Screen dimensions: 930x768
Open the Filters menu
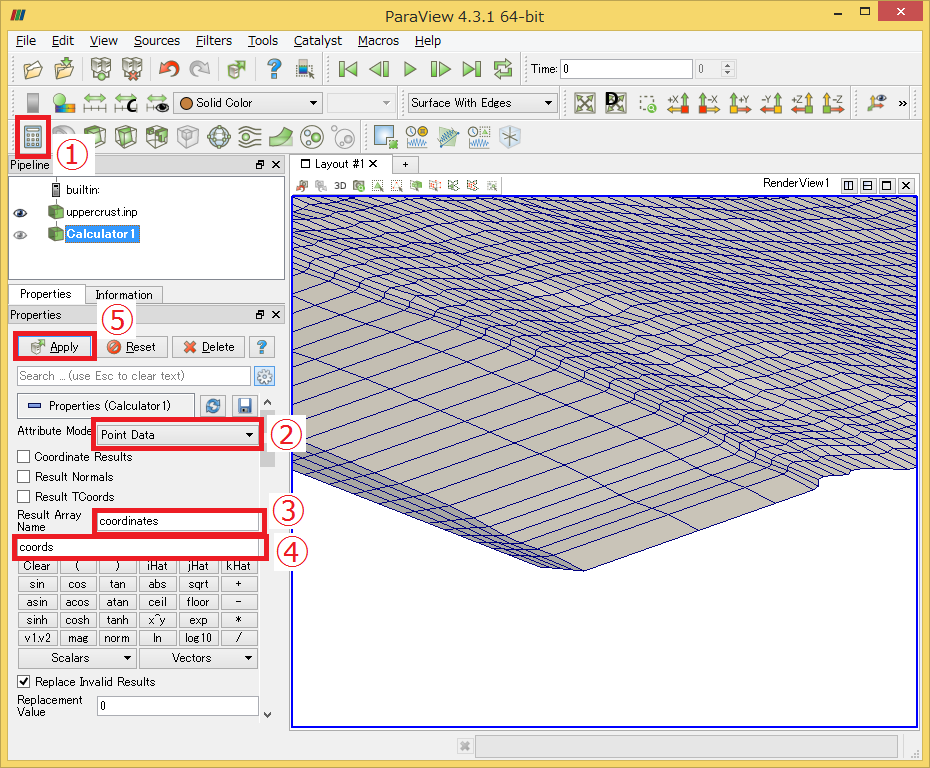[214, 41]
